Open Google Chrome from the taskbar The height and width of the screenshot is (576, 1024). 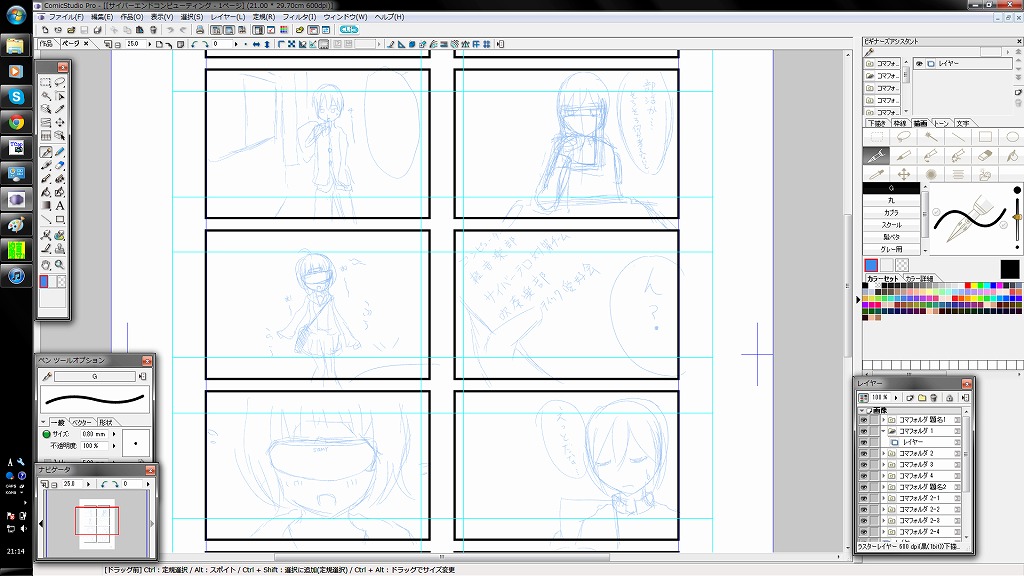click(x=16, y=122)
